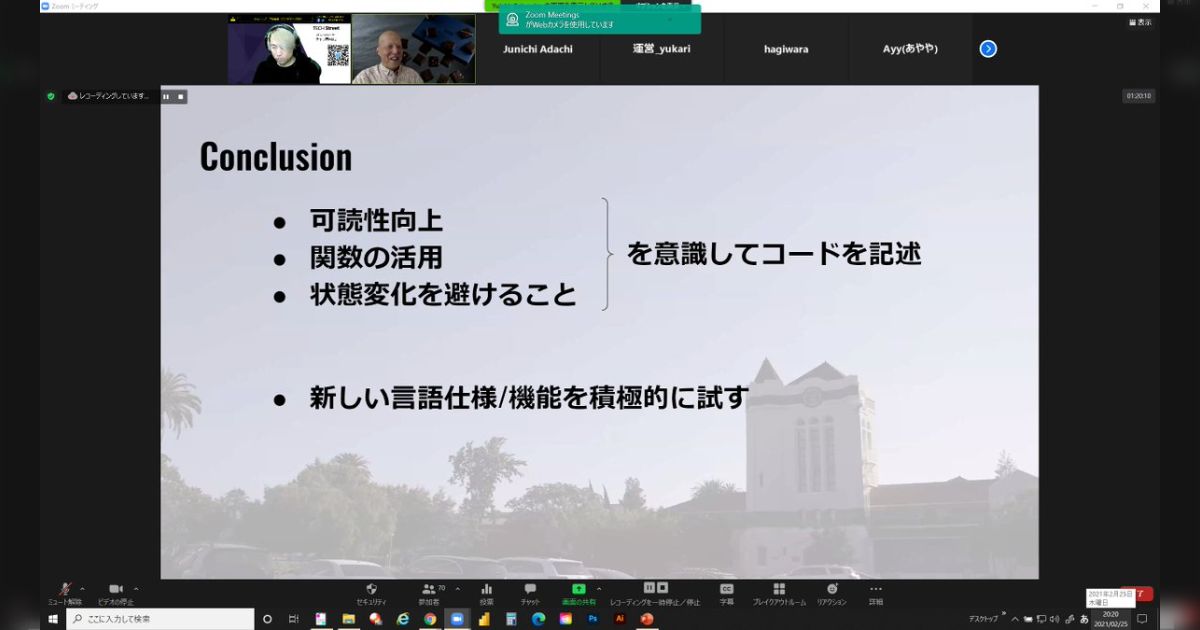Expand the audio options arrow beside microphone

click(x=82, y=588)
